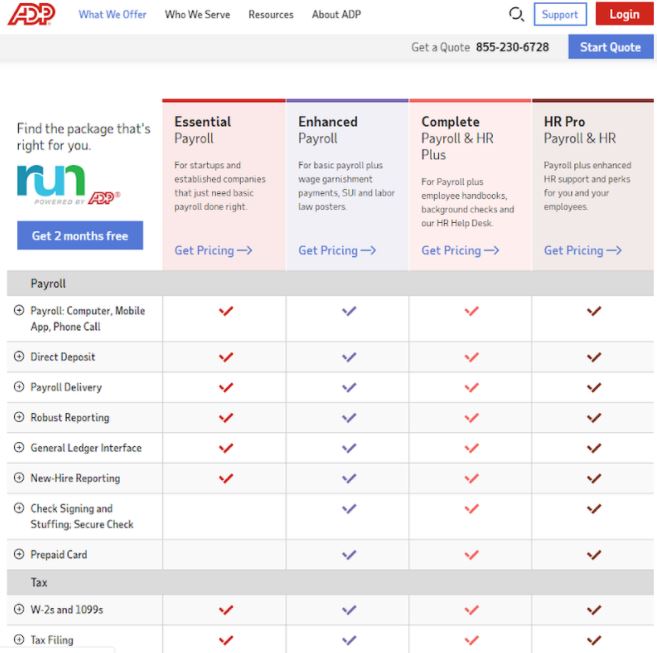The height and width of the screenshot is (653, 657).
Task: Click Essential checkmark for Payroll: Computer row
Action: point(226,311)
